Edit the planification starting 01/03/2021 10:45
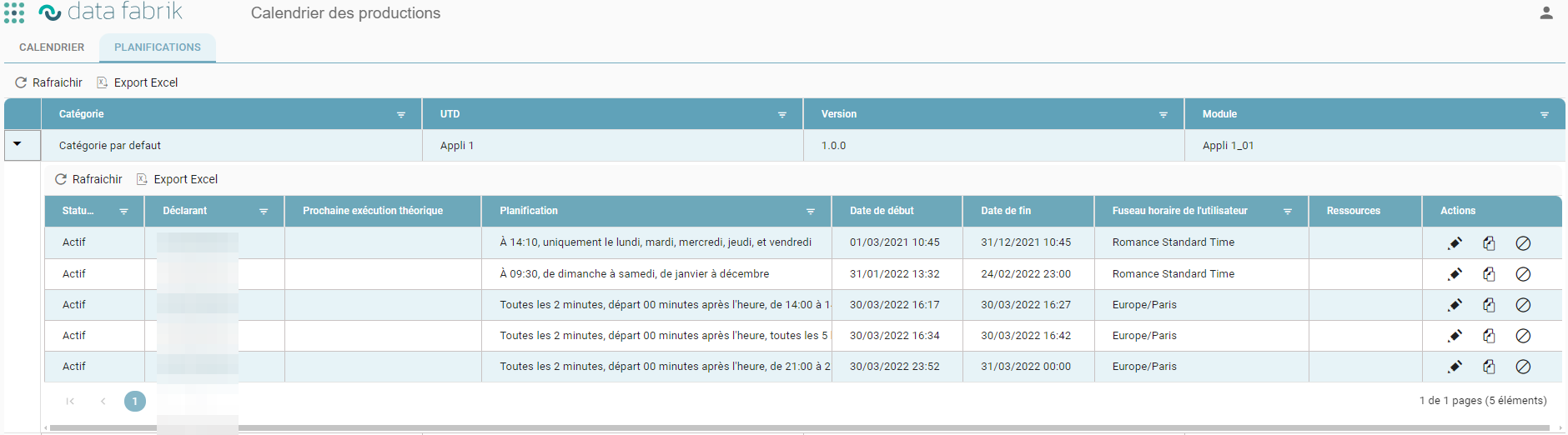The image size is (1568, 435). coord(1455,243)
